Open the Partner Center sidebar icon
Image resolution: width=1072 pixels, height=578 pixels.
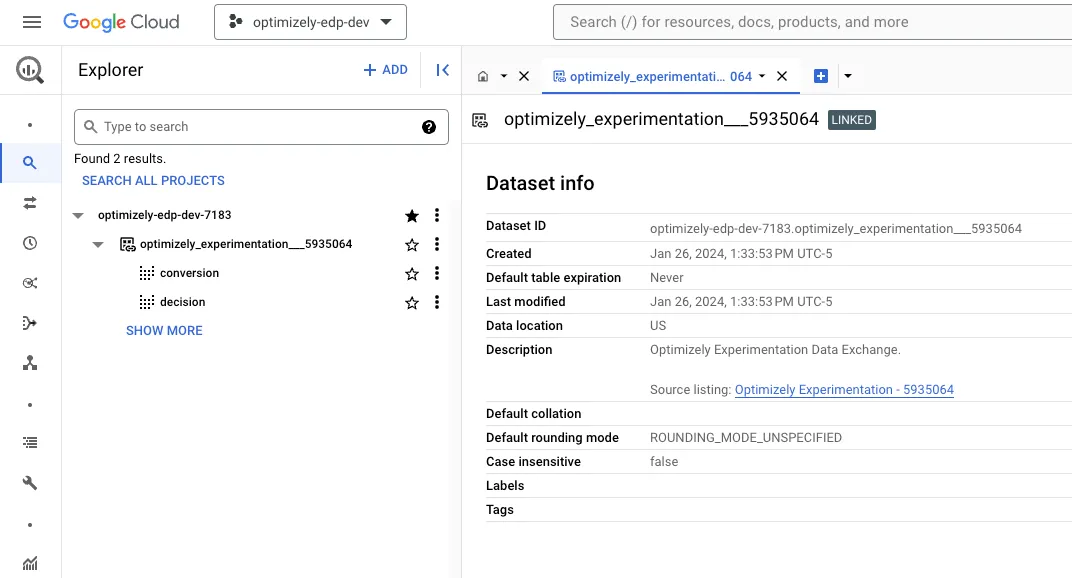click(29, 363)
